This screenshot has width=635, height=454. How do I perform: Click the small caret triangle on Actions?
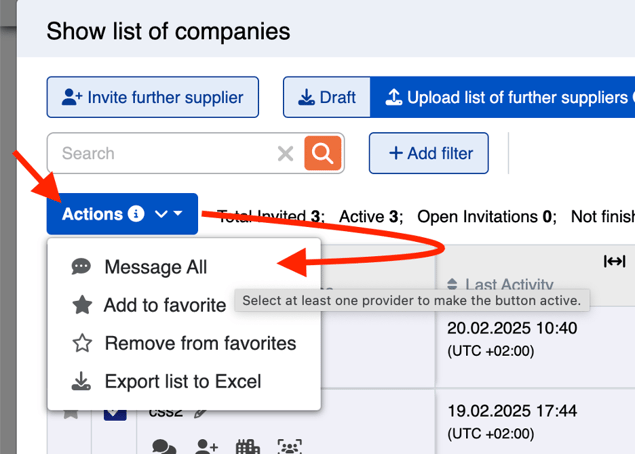[178, 213]
